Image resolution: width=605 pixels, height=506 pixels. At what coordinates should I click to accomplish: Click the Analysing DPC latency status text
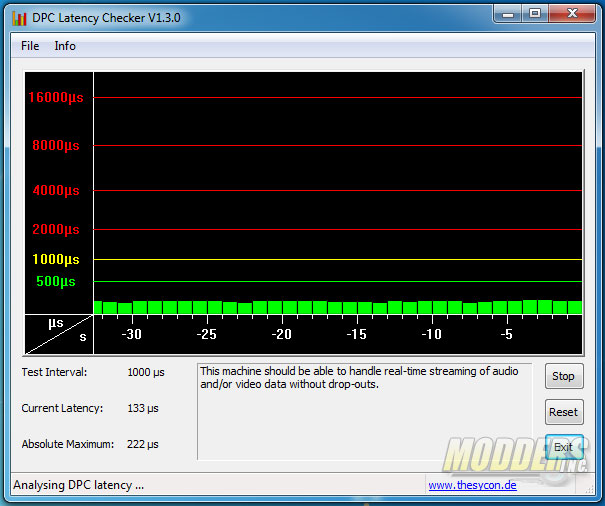[78, 485]
